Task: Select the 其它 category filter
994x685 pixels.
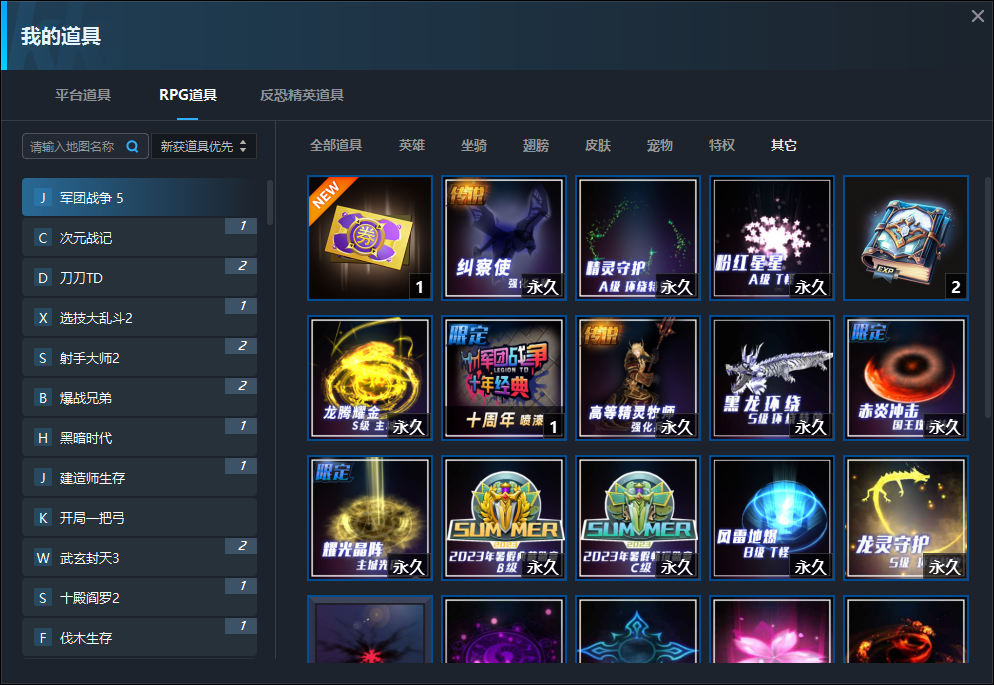Action: tap(784, 145)
